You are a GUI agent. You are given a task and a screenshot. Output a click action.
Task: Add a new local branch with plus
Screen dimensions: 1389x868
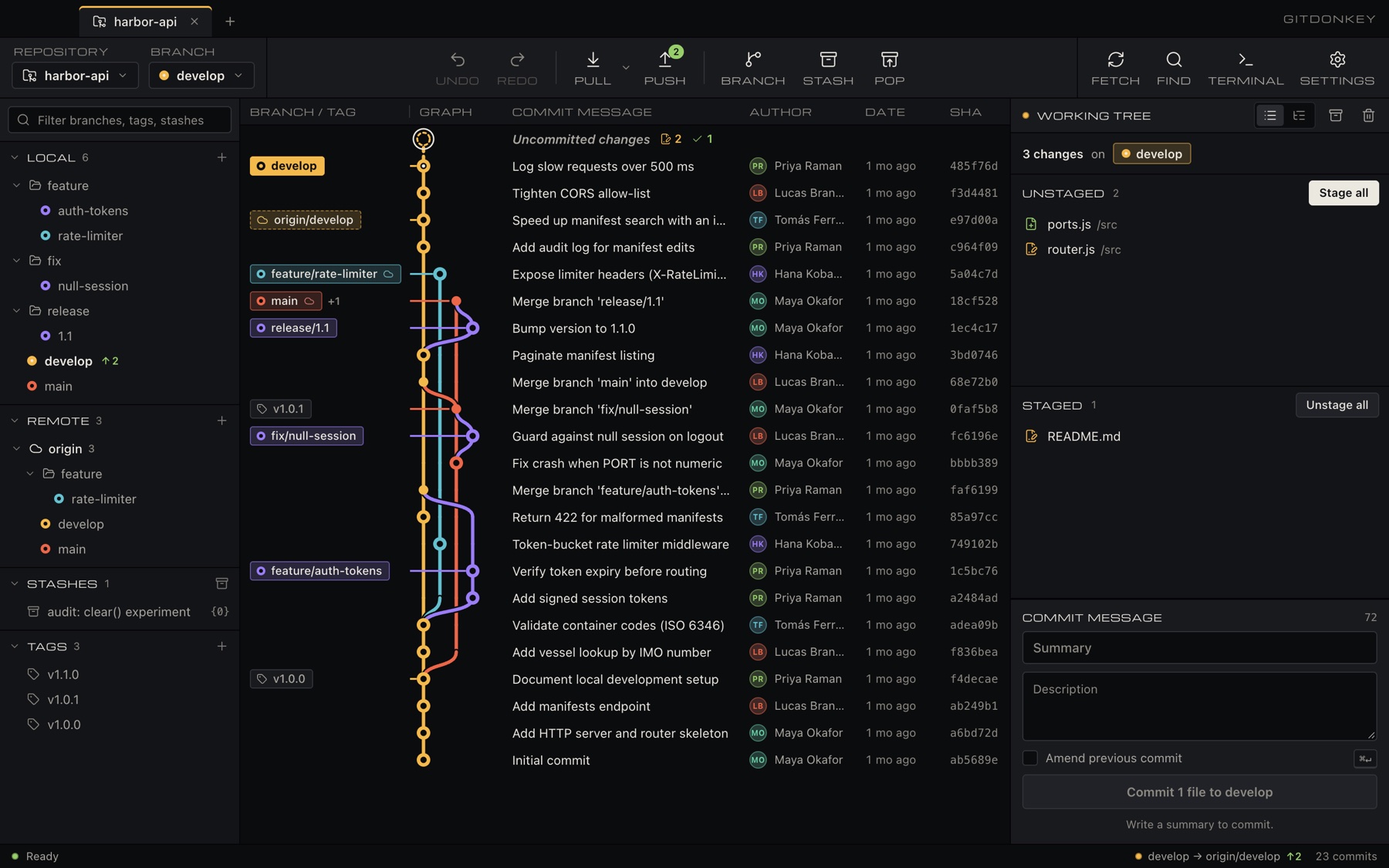(x=221, y=157)
